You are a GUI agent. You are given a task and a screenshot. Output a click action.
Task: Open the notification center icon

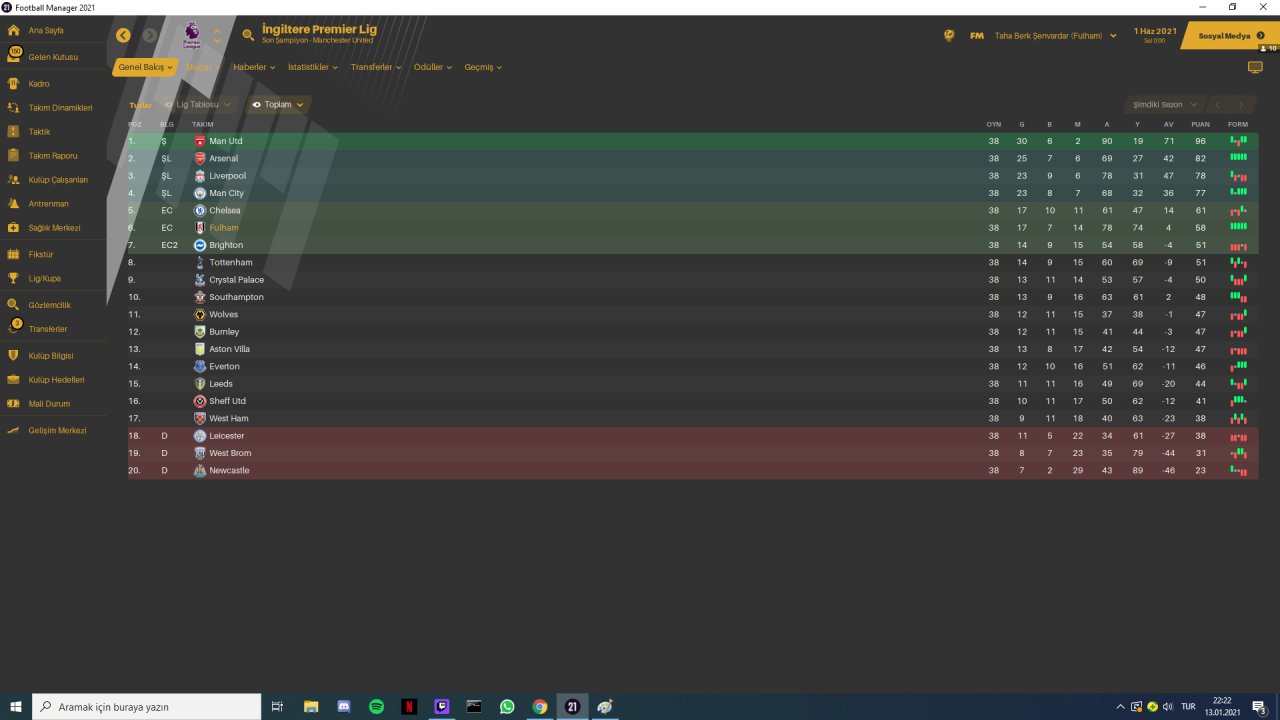pos(1259,707)
